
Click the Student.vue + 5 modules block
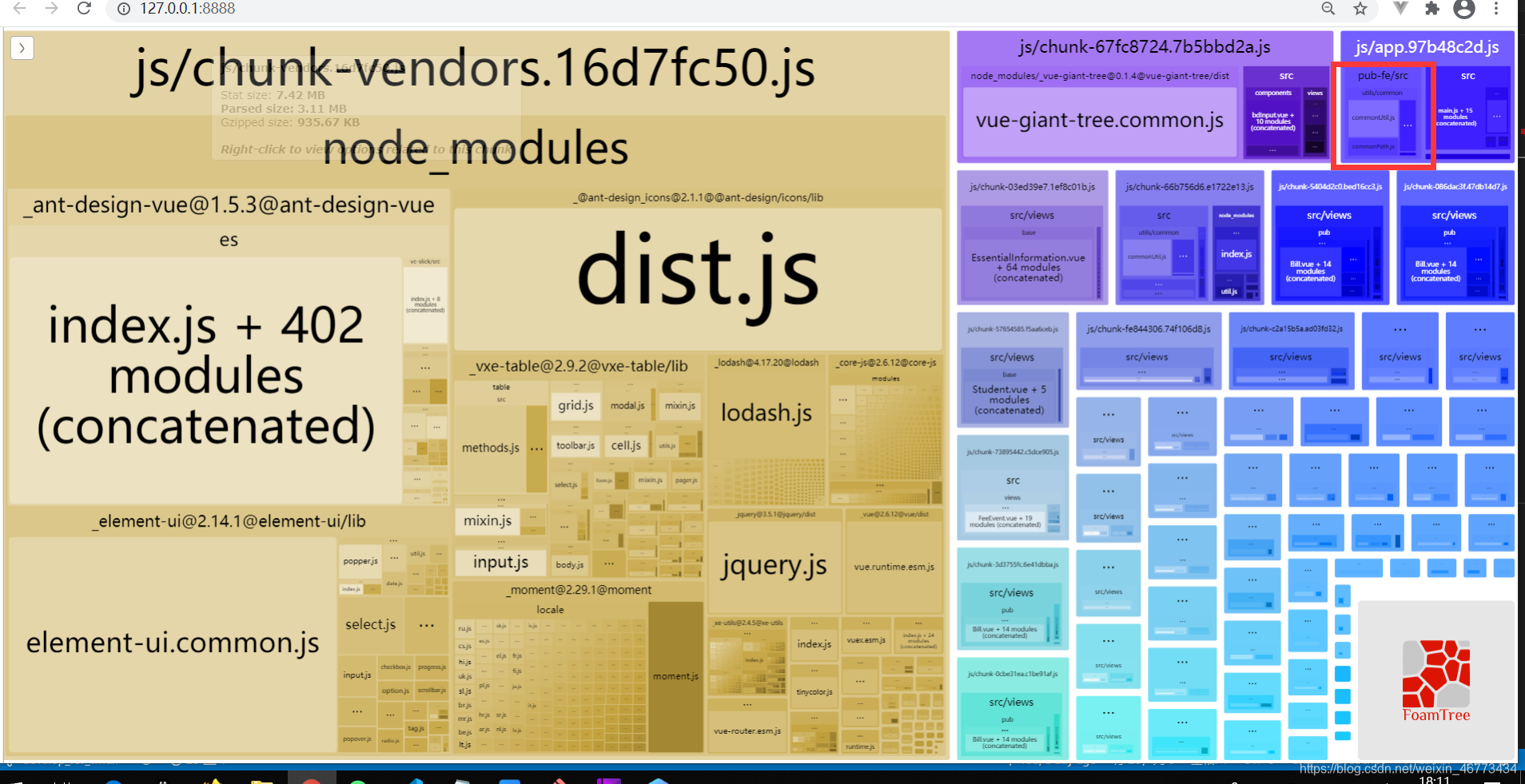point(1009,400)
